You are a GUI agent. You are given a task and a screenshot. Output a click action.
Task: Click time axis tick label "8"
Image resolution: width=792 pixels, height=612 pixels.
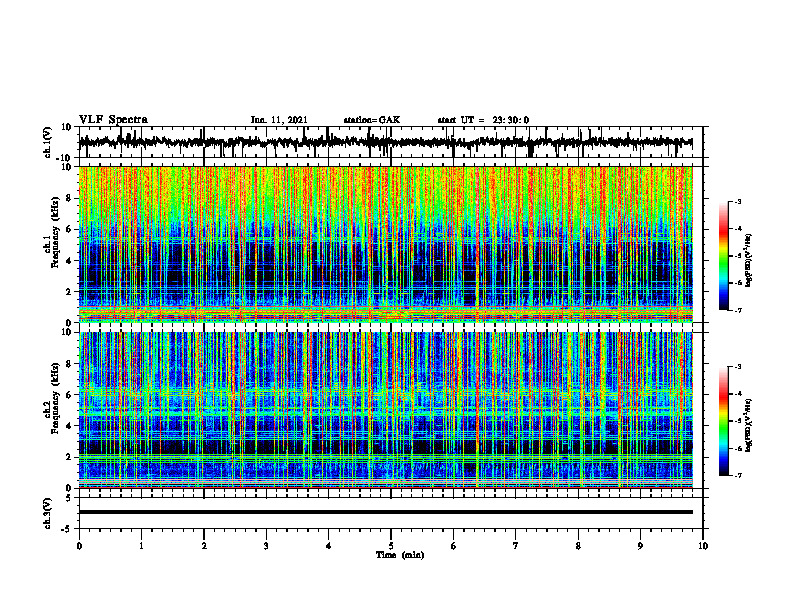pos(578,545)
